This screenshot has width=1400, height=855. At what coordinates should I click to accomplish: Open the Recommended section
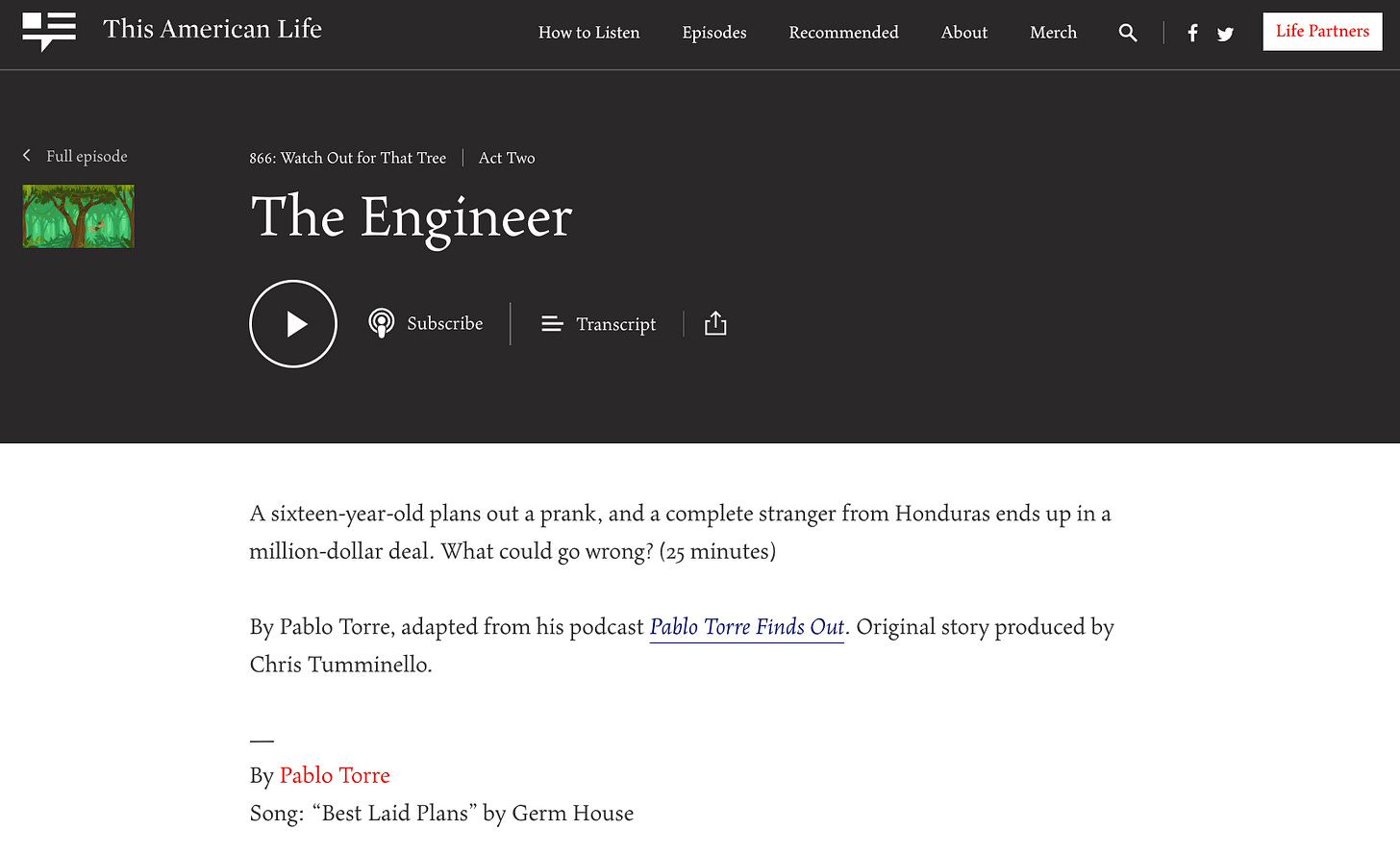tap(843, 33)
